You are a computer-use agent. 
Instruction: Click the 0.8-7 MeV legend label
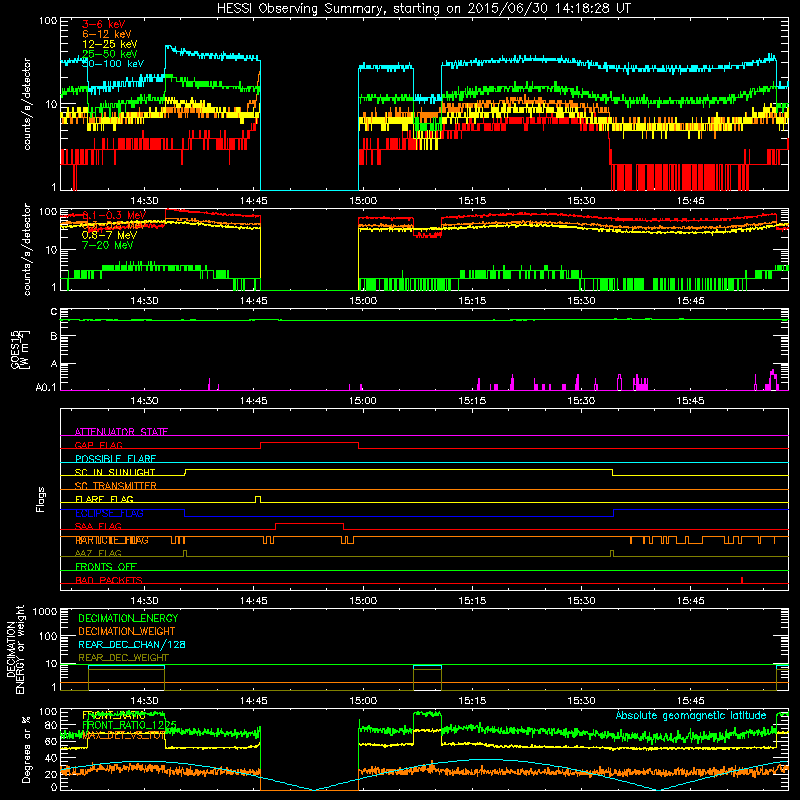coord(109,235)
